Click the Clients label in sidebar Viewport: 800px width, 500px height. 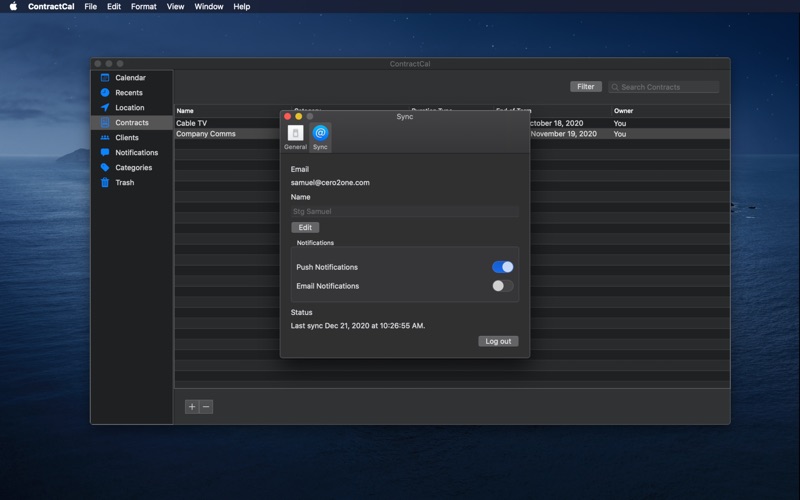(x=127, y=138)
